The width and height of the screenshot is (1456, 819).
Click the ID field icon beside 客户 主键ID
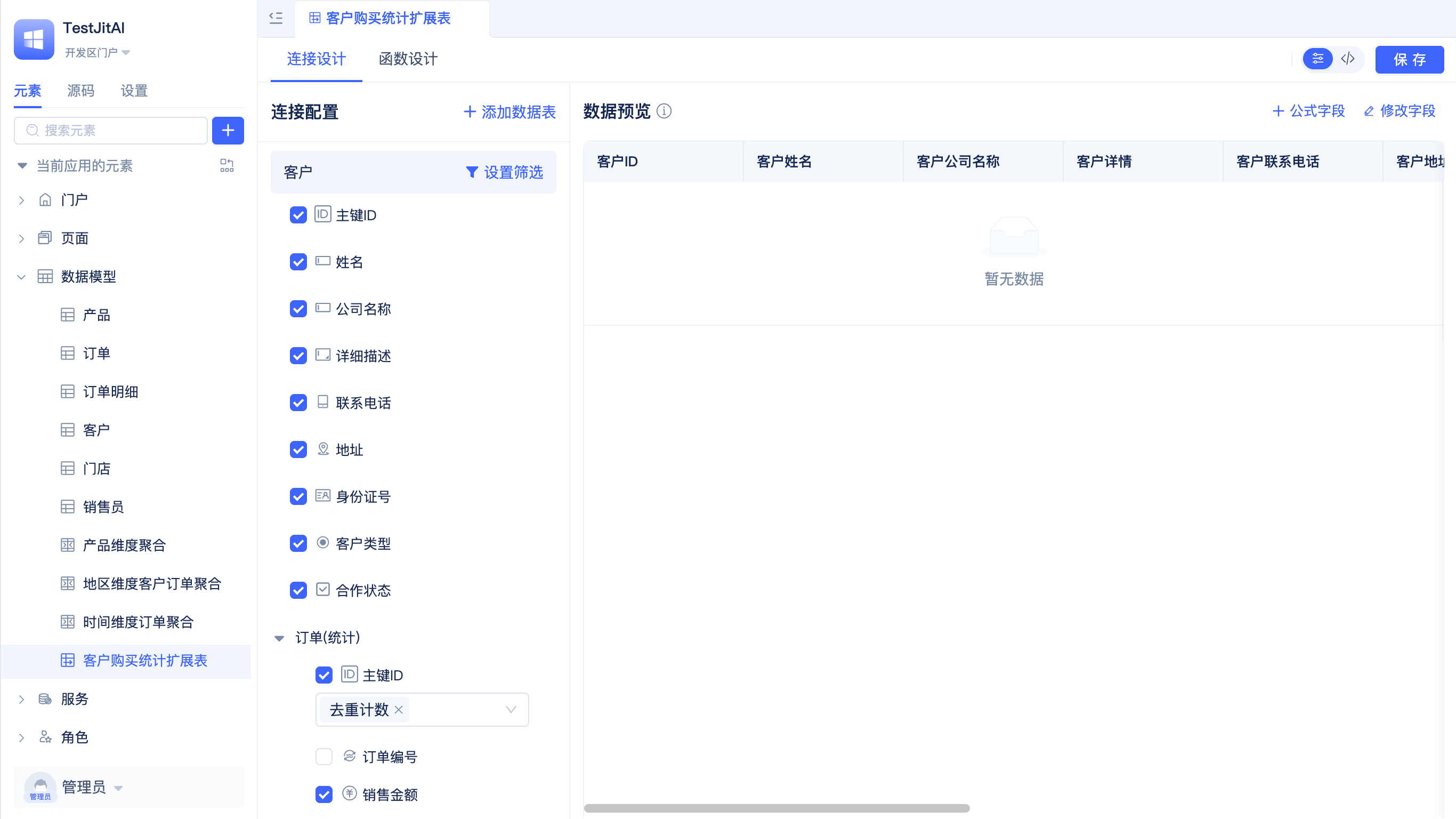tap(323, 214)
